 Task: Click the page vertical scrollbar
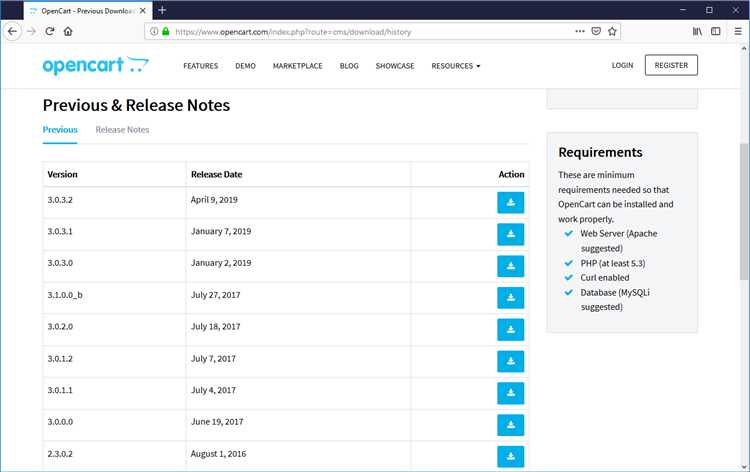pos(744,211)
